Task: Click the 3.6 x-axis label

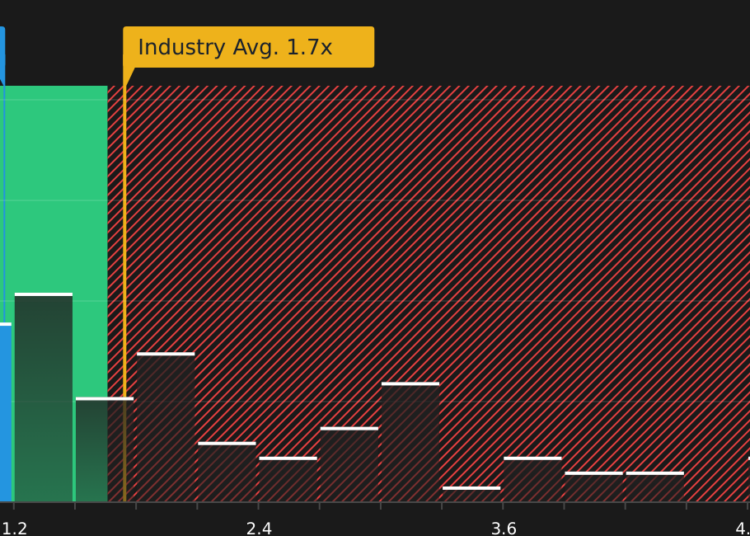Action: [x=504, y=528]
